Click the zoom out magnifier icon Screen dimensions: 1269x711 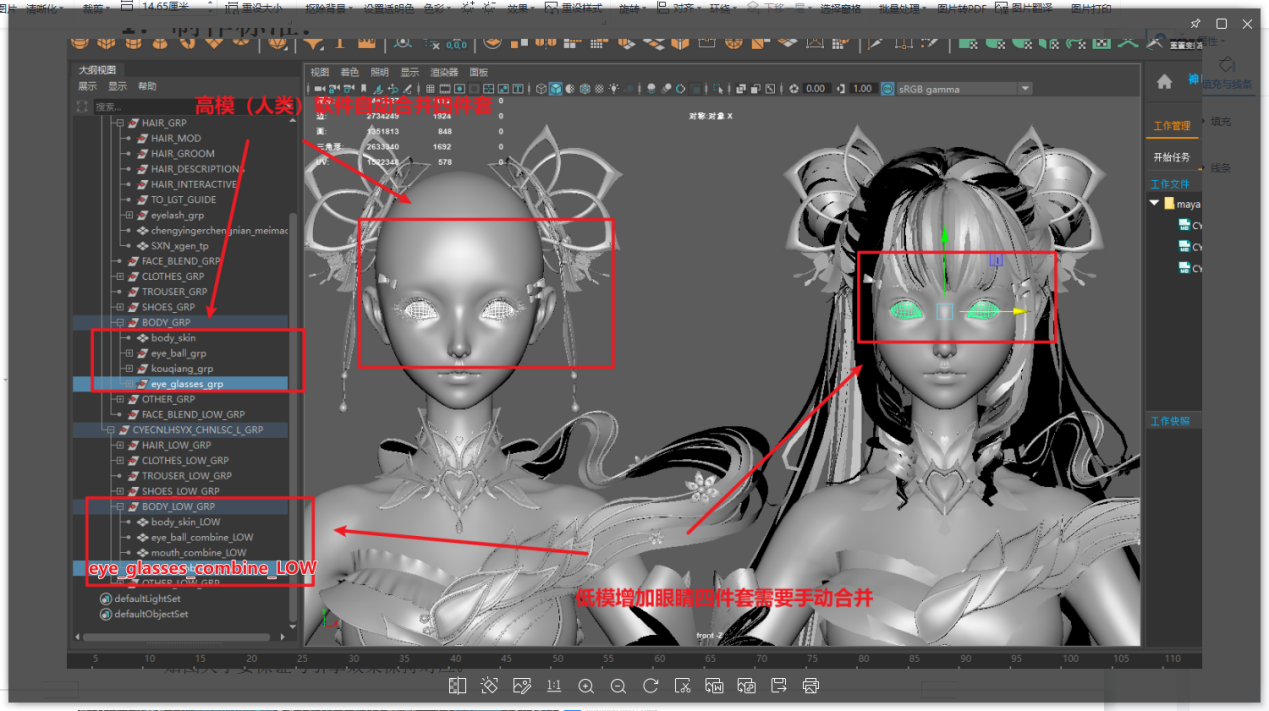[x=618, y=686]
